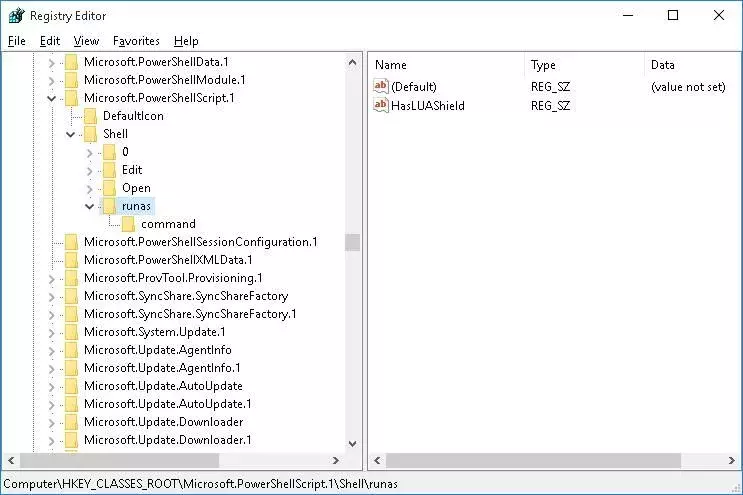Click tree pane scroll left arrow

coord(11,460)
